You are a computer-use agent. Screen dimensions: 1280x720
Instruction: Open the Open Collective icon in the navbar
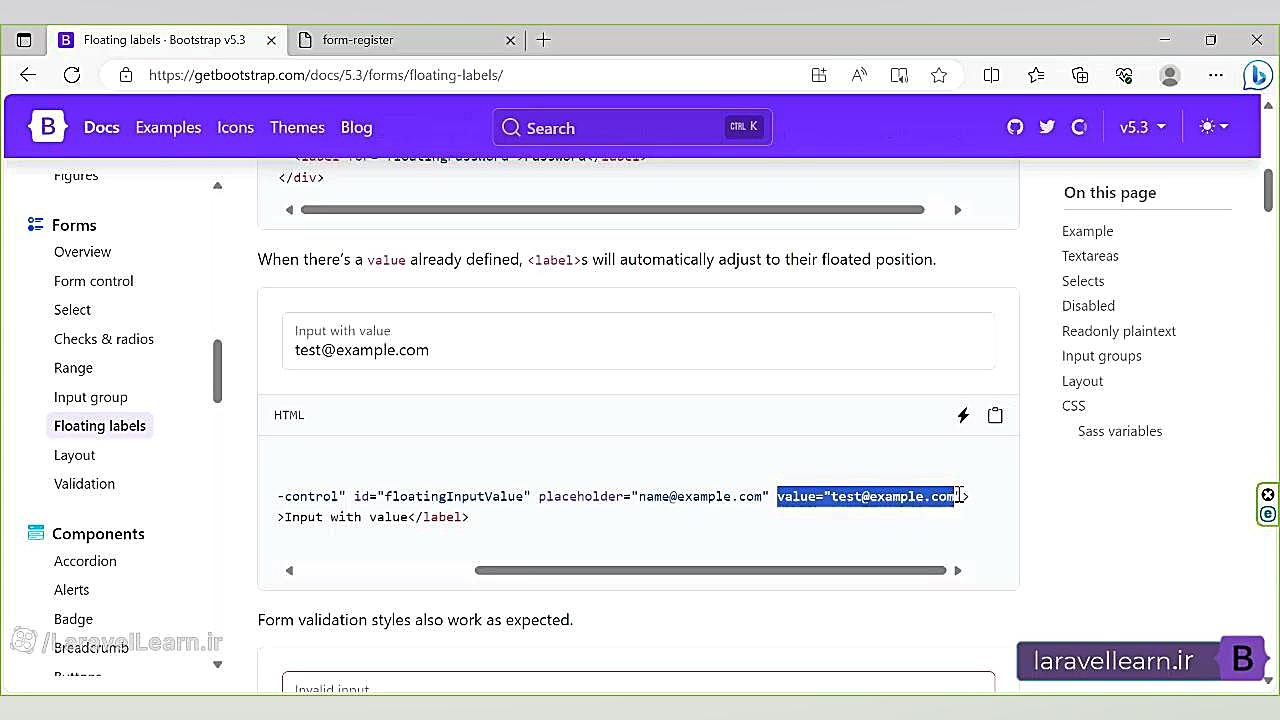1079,127
